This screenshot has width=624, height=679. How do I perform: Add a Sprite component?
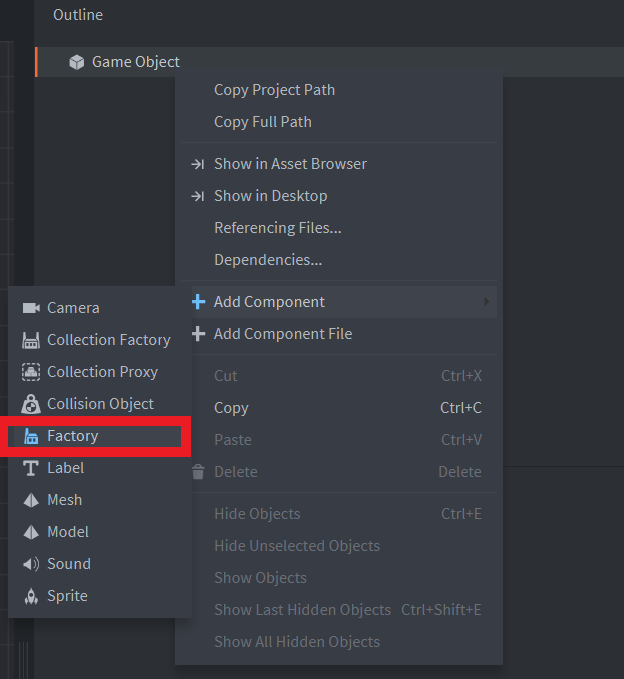[100, 596]
